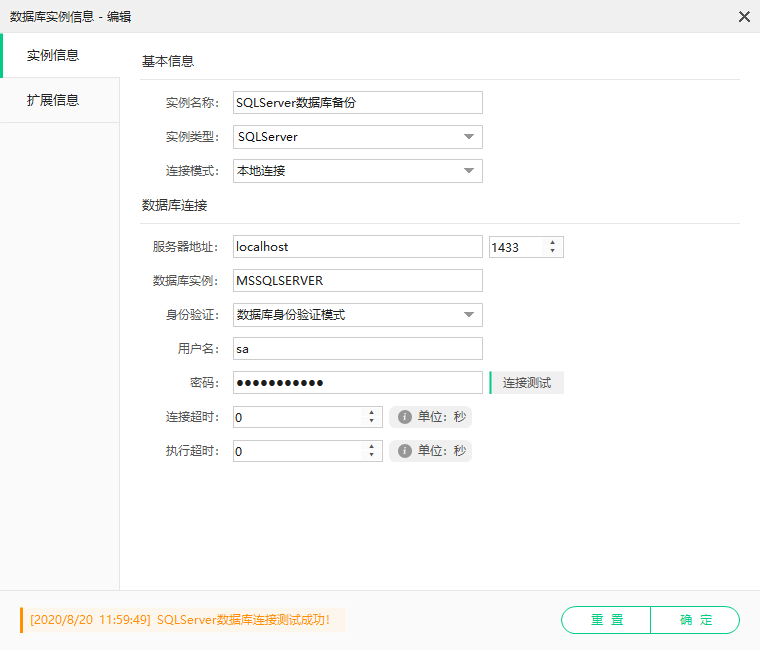Increase the port number 1433 with up arrow

pyautogui.click(x=553, y=242)
